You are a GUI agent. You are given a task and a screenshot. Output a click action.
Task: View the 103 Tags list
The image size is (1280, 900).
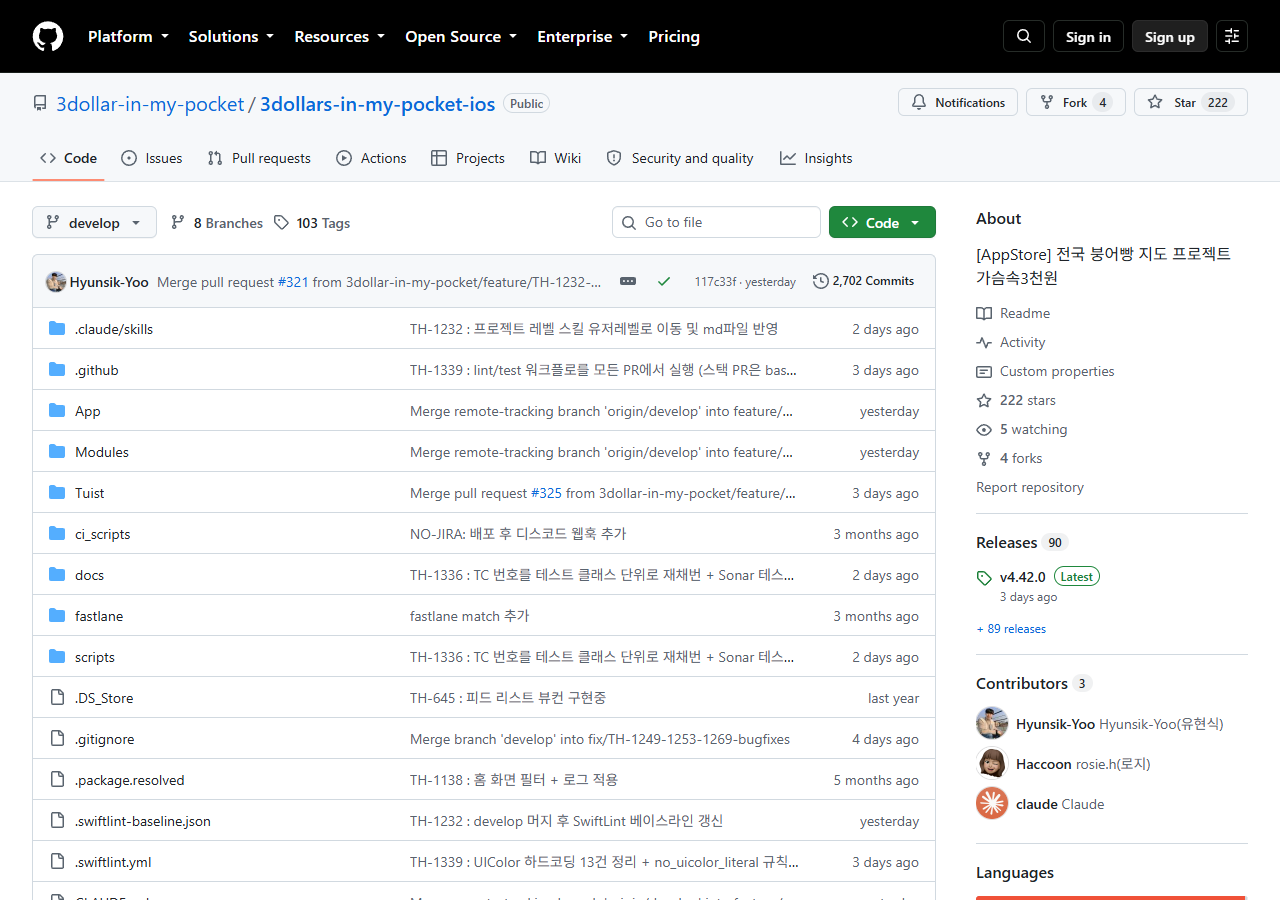(x=312, y=223)
